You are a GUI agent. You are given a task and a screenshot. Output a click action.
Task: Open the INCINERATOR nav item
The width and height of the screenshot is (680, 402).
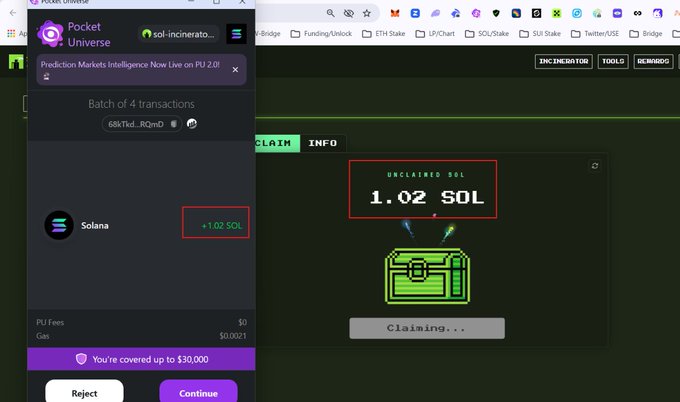pyautogui.click(x=563, y=61)
